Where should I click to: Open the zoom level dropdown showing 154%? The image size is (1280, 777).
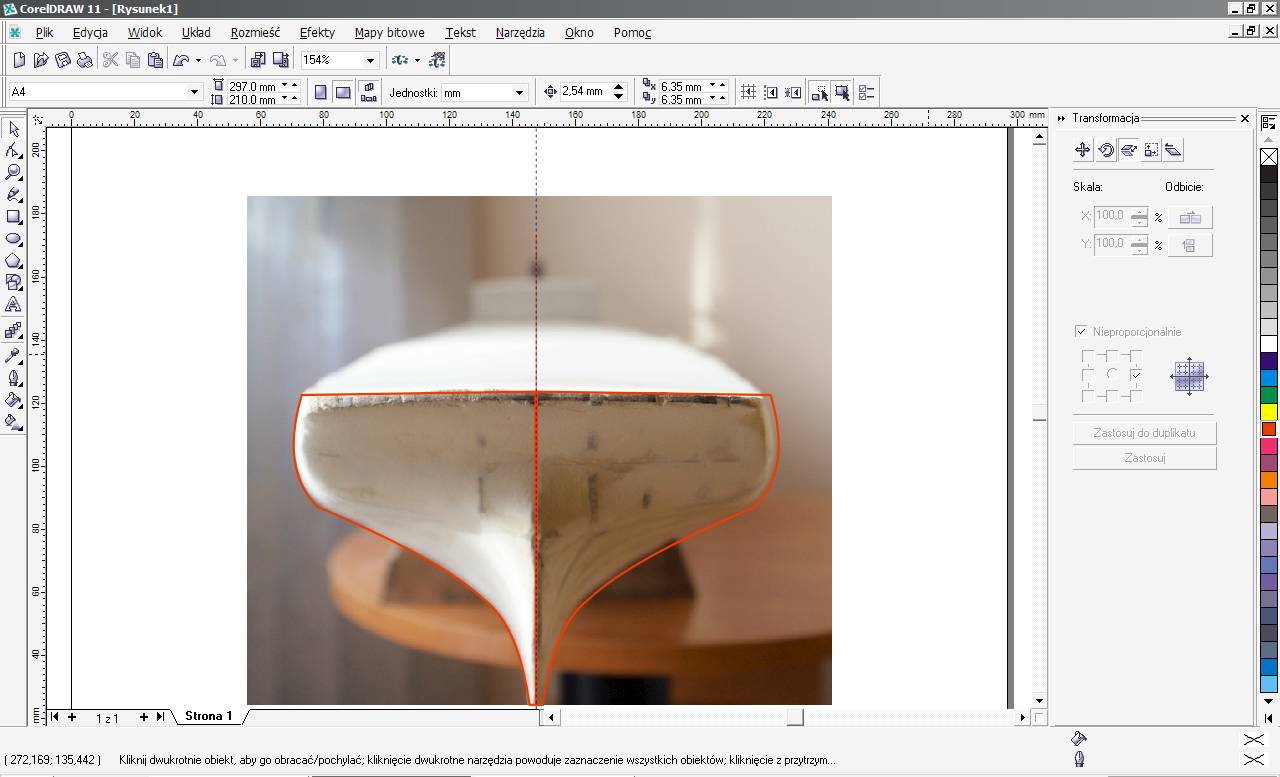tap(370, 60)
